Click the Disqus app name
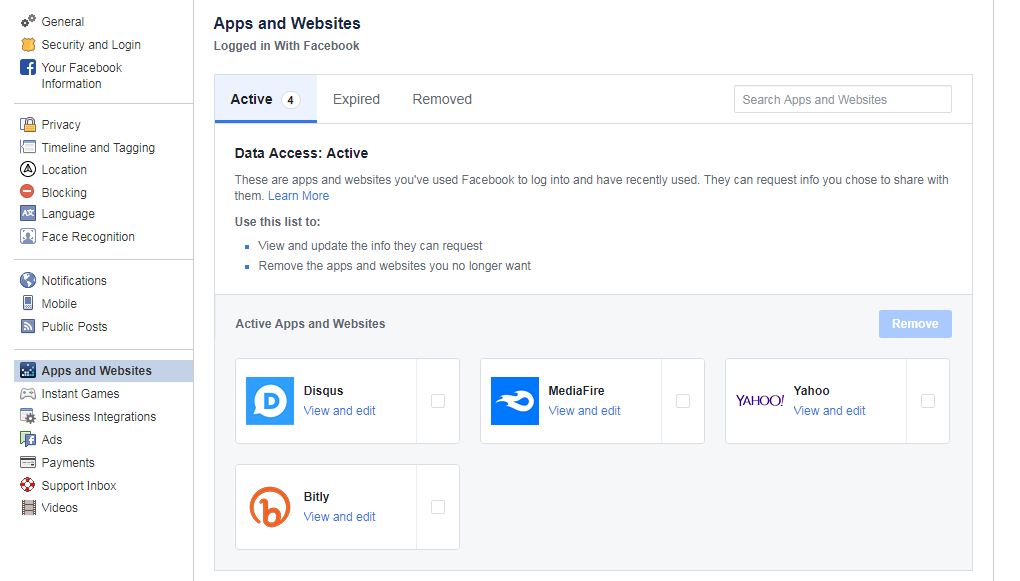The image size is (1020, 581). [323, 390]
